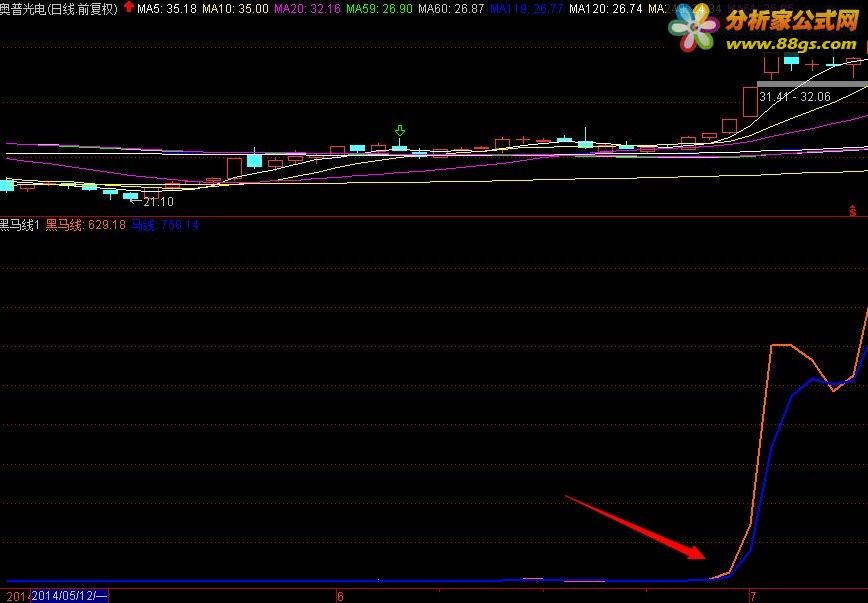
Task: Click the green down-arrow marker above candlesticks
Action: 400,131
